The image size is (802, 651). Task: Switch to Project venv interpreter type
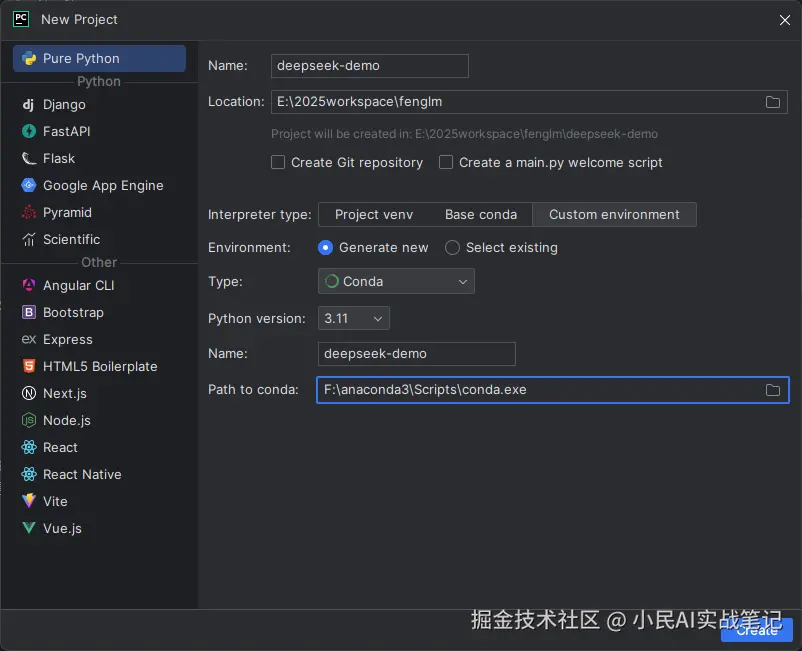click(x=374, y=215)
